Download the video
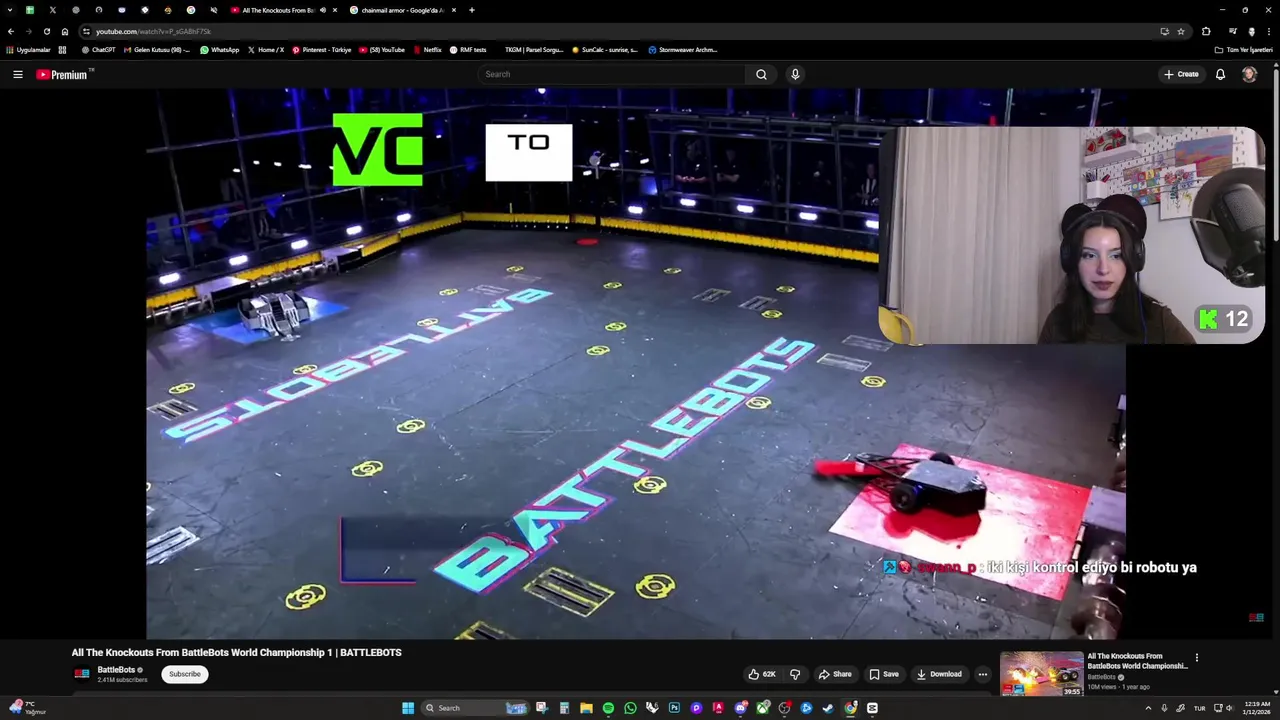The width and height of the screenshot is (1280, 720). pyautogui.click(x=939, y=674)
